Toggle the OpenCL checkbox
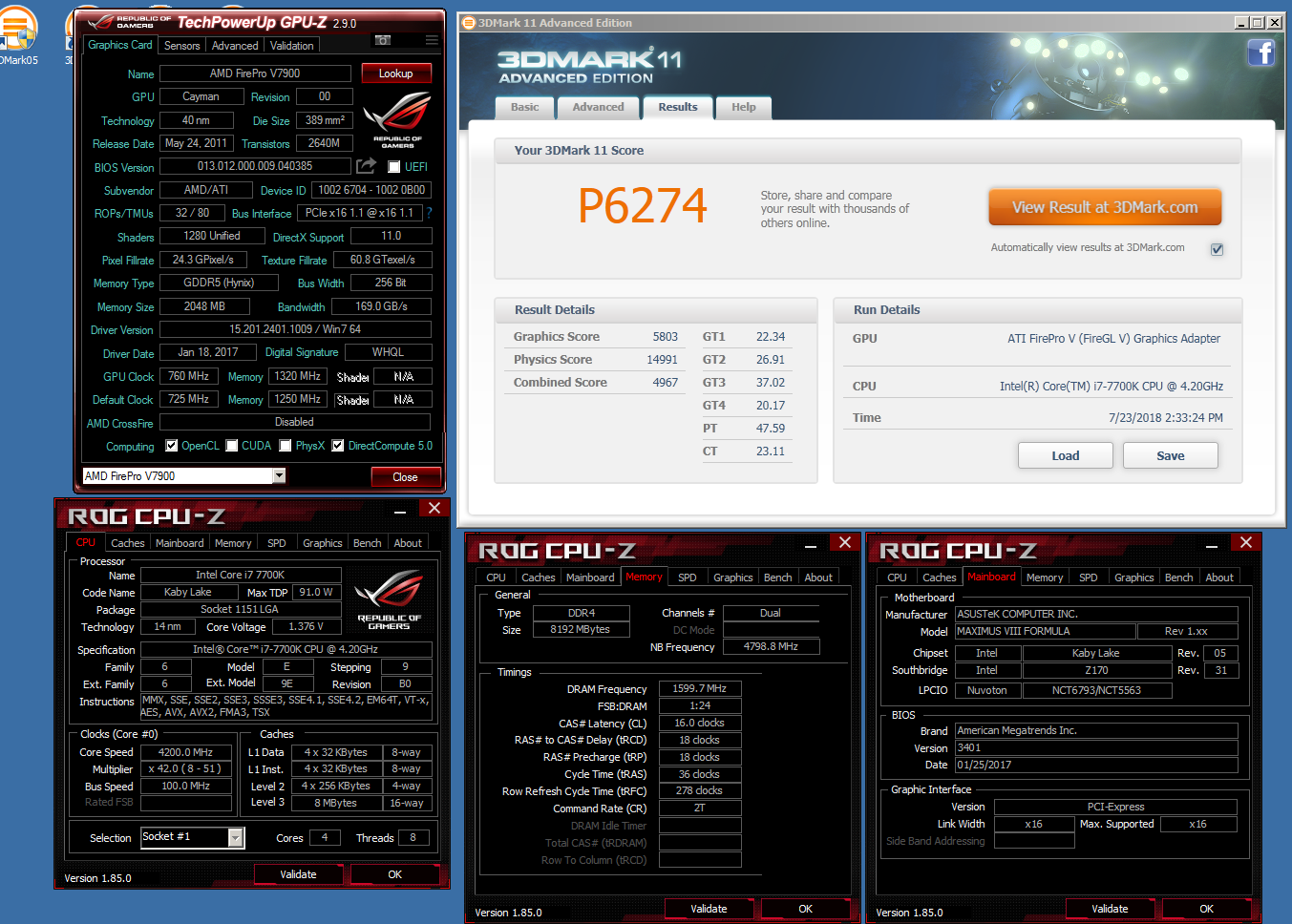Screen dimensions: 1292x924 pos(171,446)
